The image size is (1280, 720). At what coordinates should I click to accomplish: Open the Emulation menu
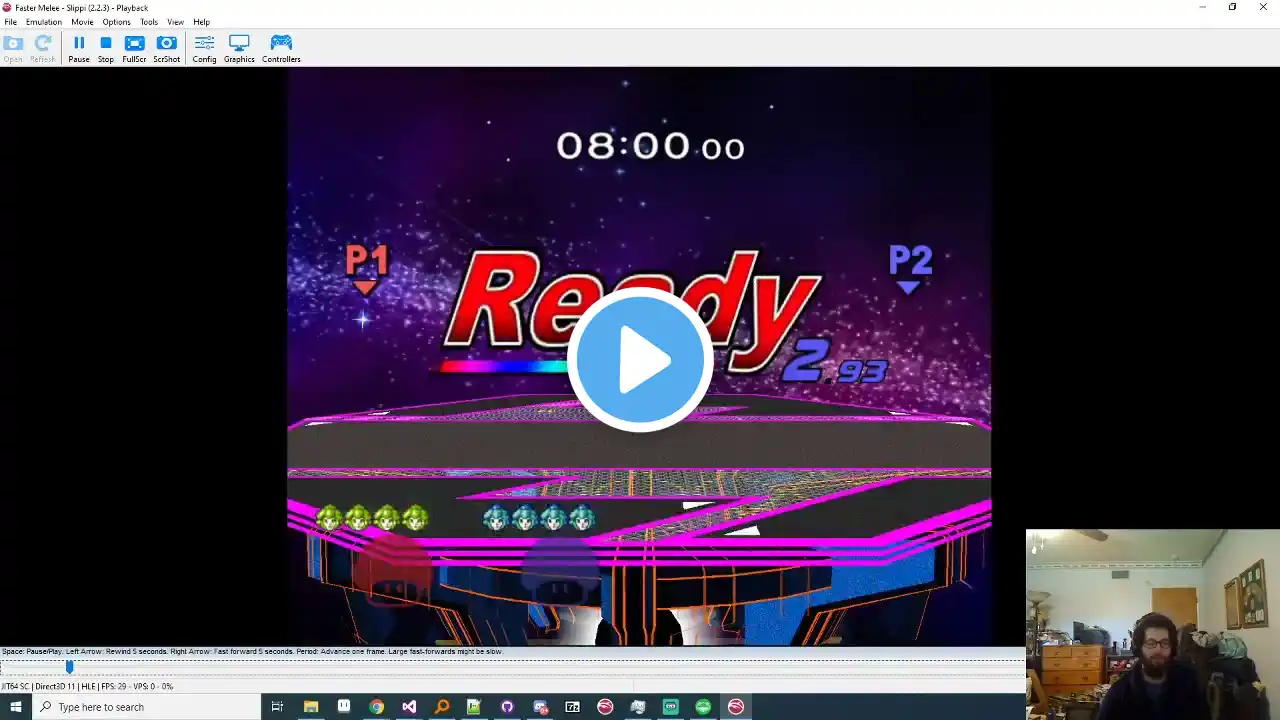click(44, 22)
